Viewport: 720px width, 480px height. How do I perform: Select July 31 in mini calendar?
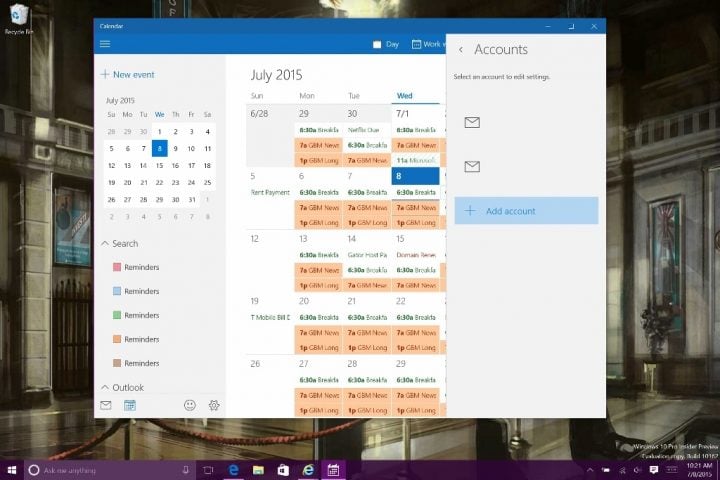191,199
